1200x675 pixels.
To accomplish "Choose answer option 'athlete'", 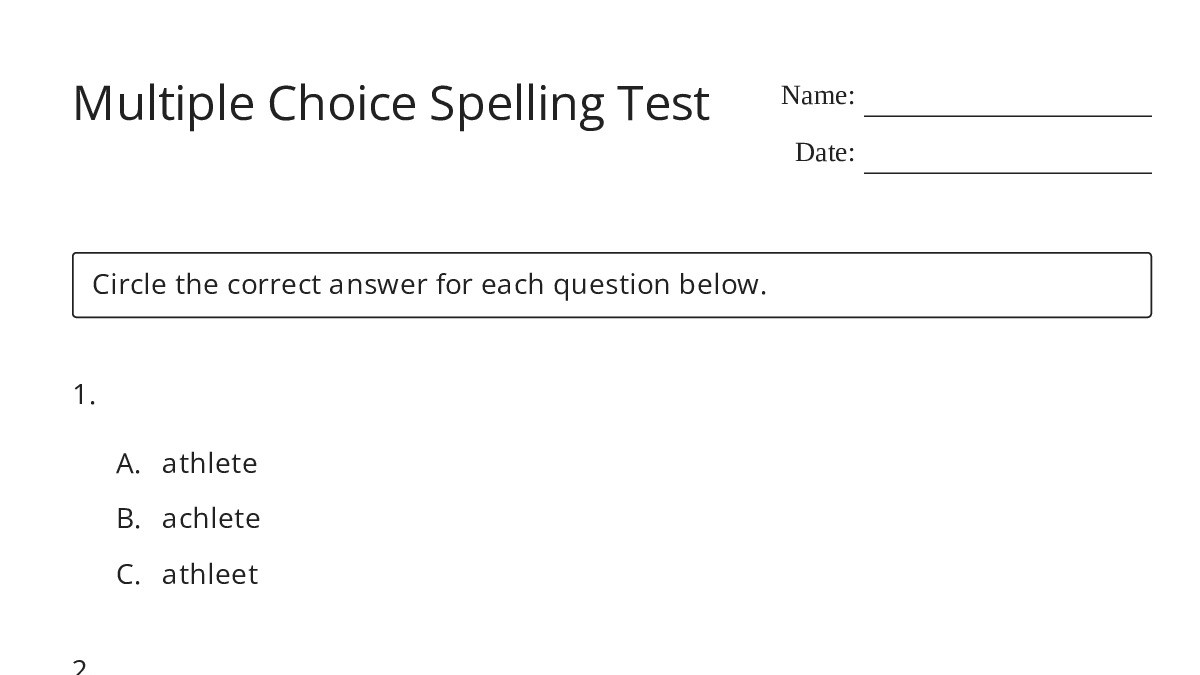I will coord(210,463).
